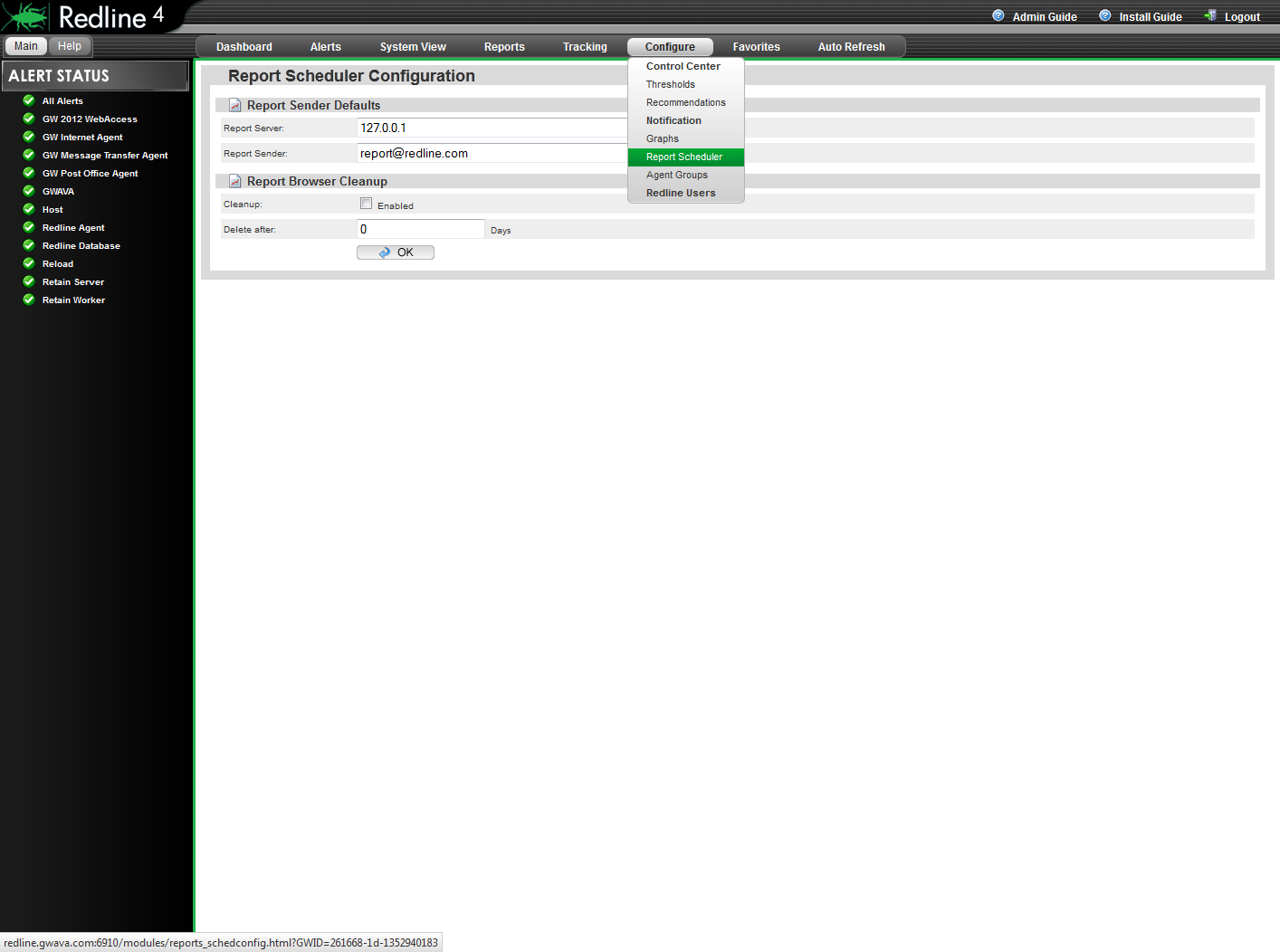
Task: Click the Report Sender Defaults section icon
Action: pos(235,105)
